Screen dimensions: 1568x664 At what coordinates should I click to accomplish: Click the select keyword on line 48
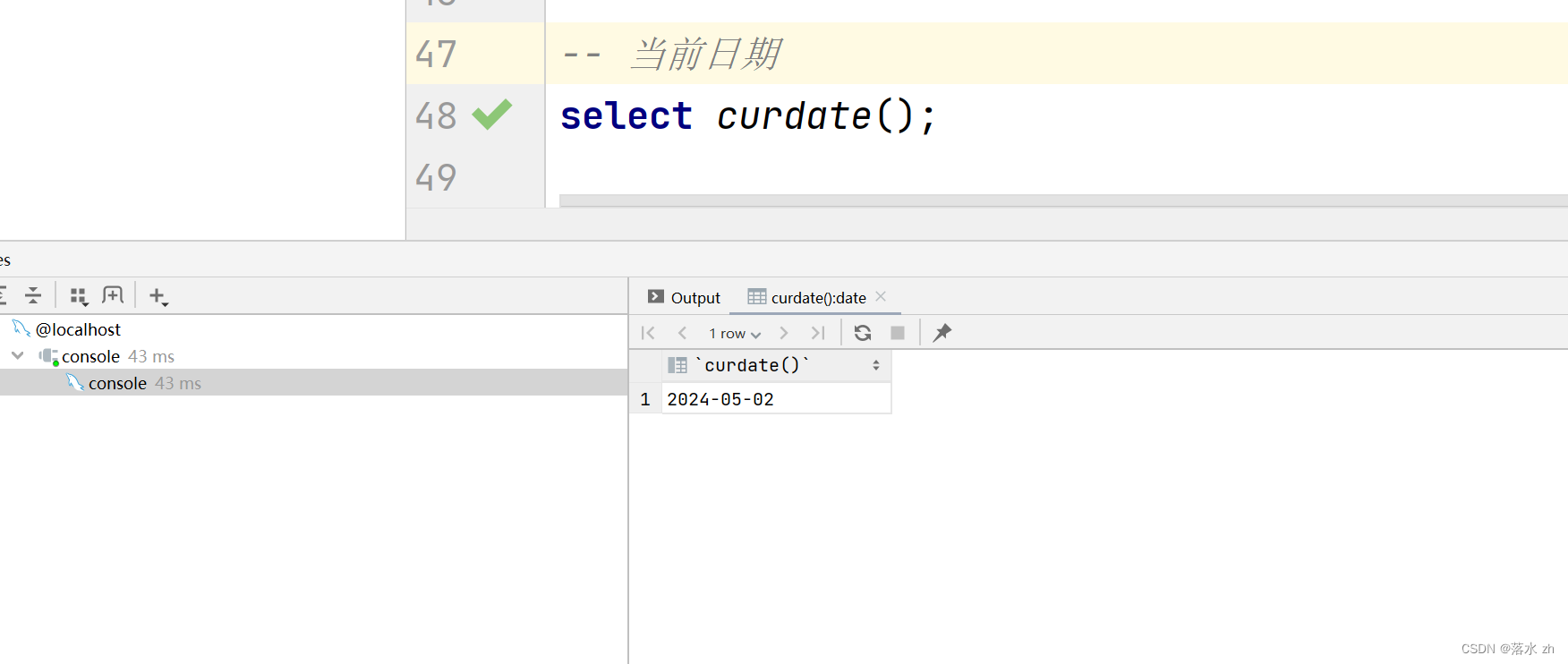point(626,115)
